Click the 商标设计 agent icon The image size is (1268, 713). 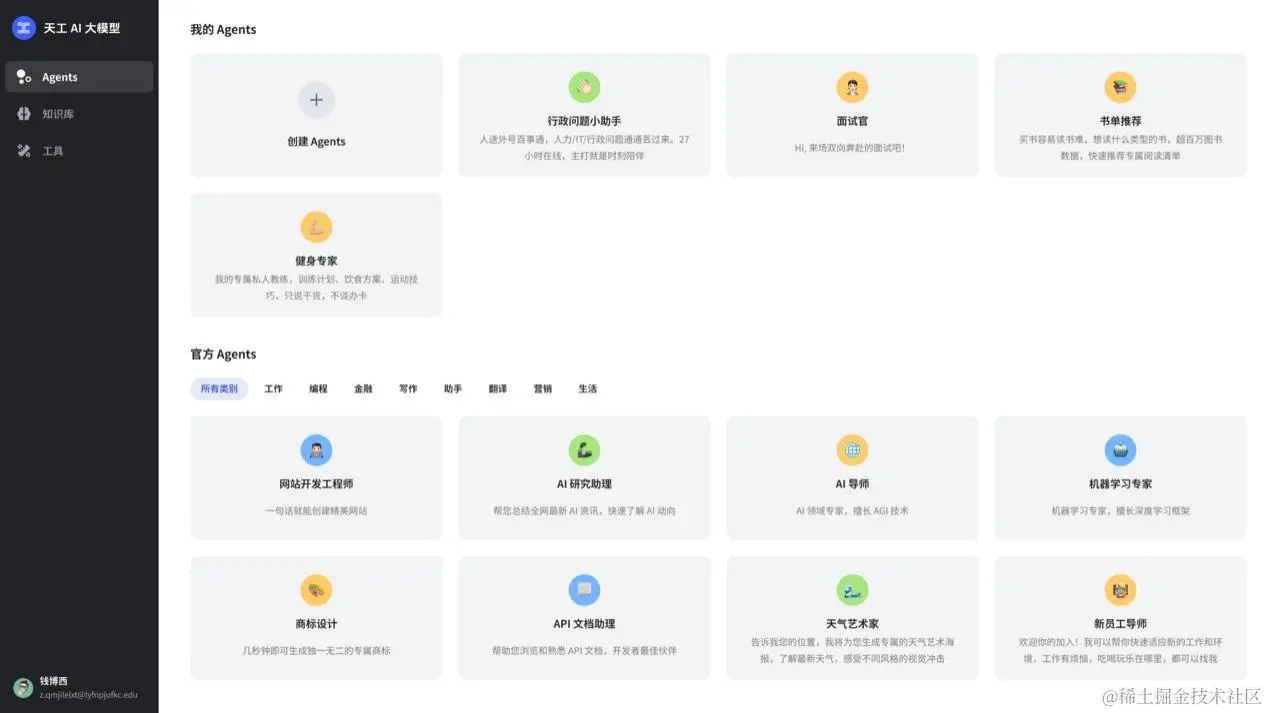pos(316,590)
